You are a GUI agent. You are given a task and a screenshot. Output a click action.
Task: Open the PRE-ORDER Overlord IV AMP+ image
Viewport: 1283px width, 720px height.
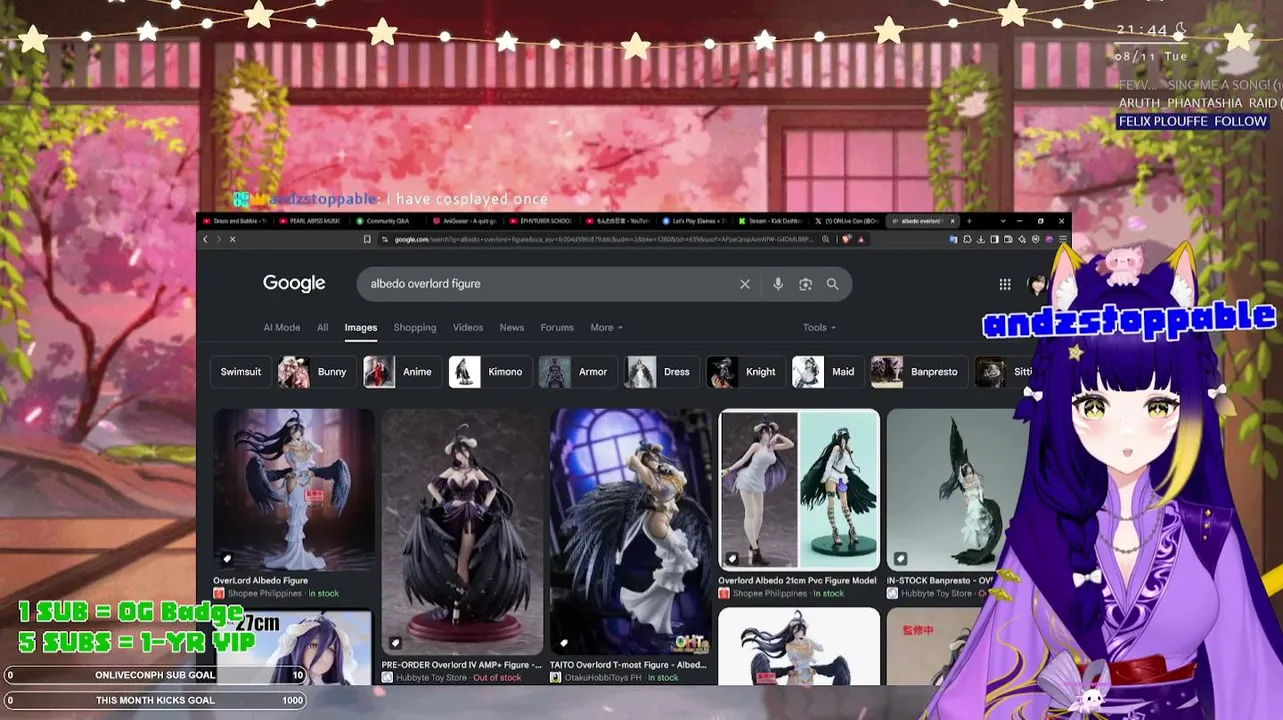462,531
